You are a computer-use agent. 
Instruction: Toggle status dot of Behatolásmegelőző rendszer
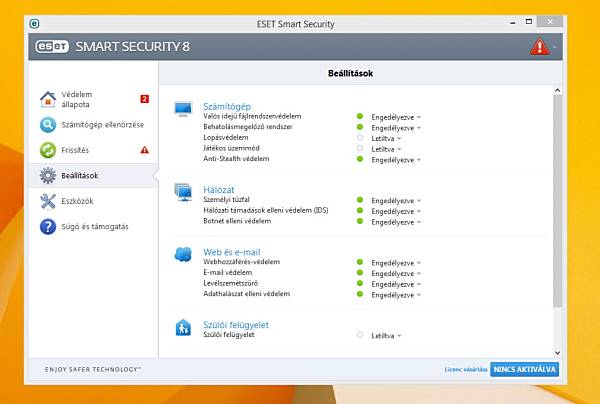[x=360, y=127]
